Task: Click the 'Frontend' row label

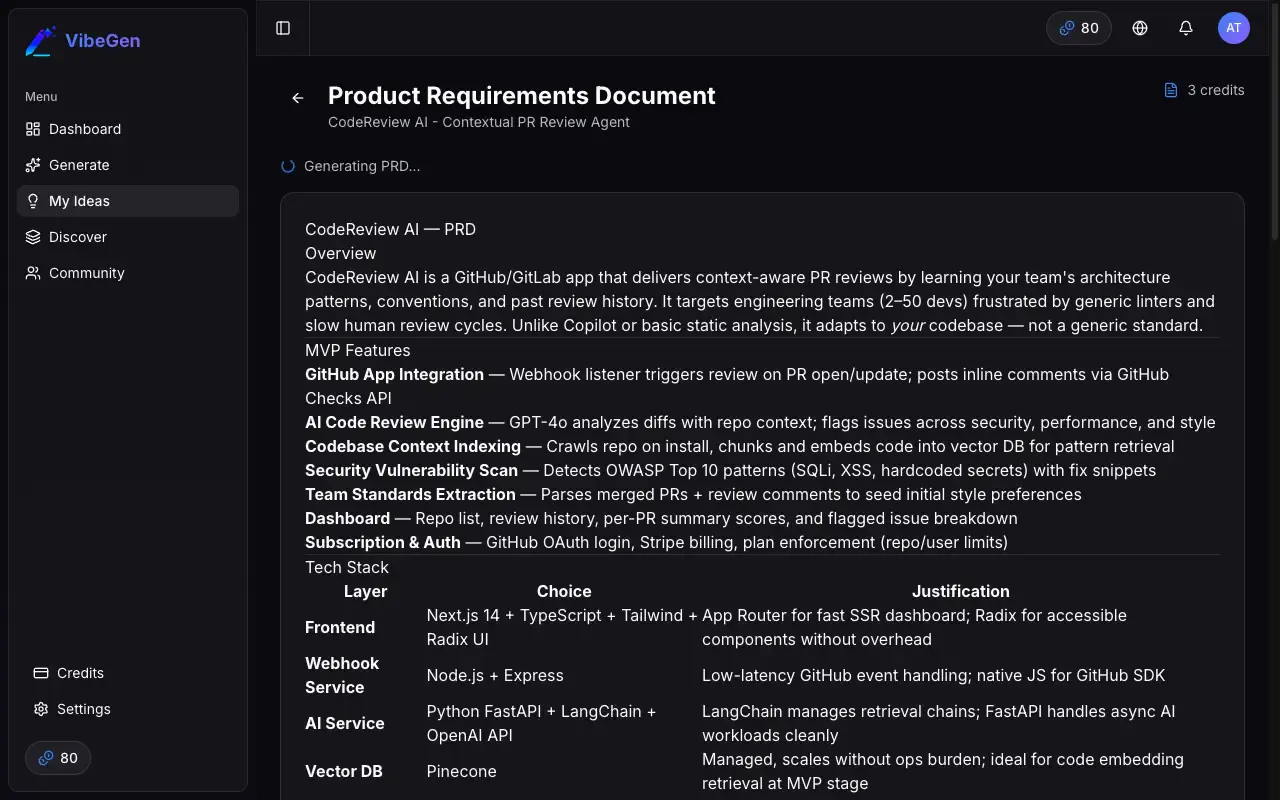Action: tap(340, 627)
